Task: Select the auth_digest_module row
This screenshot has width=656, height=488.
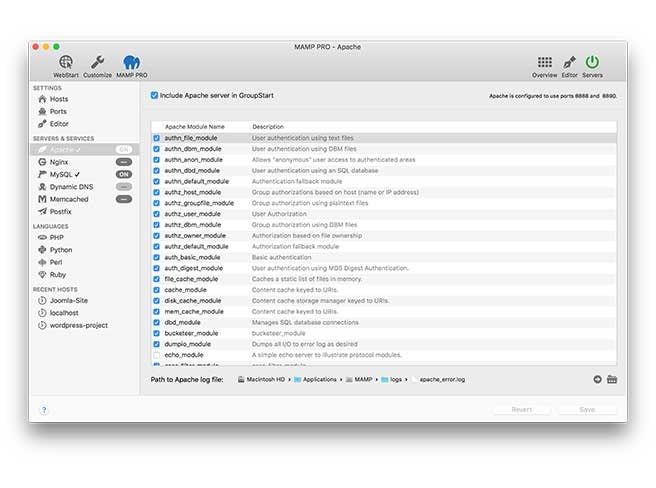Action: 384,268
